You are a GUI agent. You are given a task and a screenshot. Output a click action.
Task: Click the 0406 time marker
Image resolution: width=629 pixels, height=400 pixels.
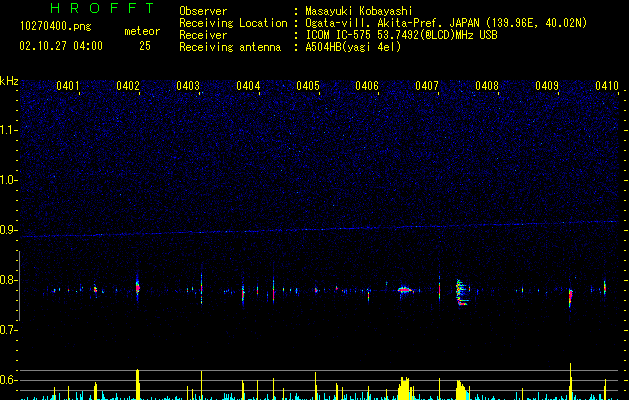pos(367,86)
